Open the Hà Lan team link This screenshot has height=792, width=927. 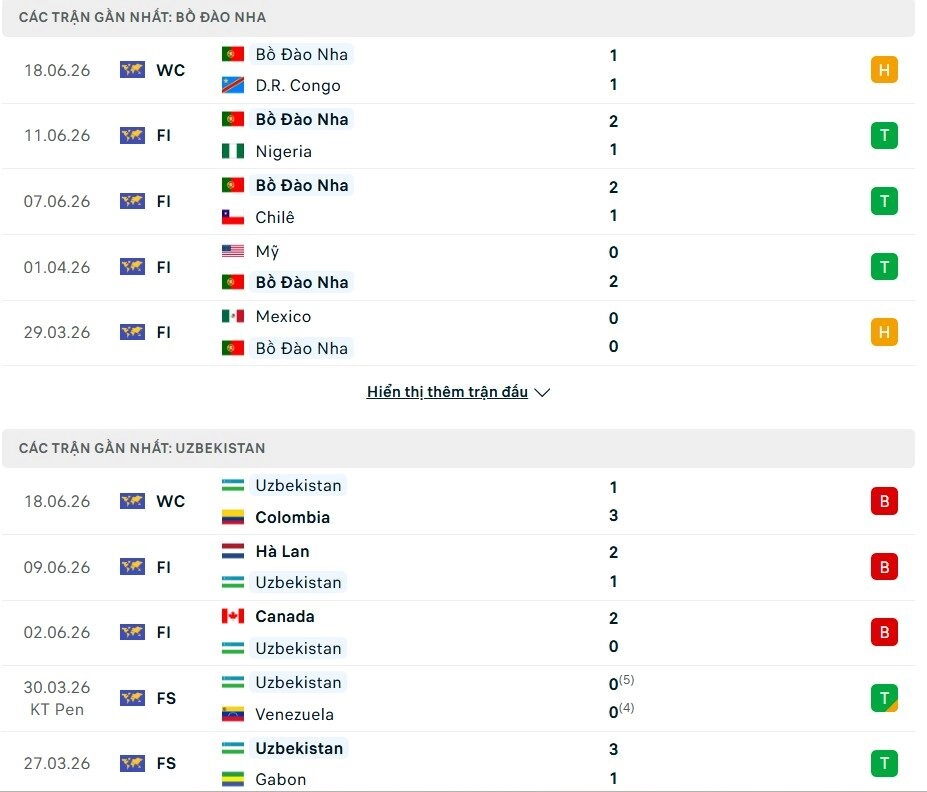pos(282,551)
